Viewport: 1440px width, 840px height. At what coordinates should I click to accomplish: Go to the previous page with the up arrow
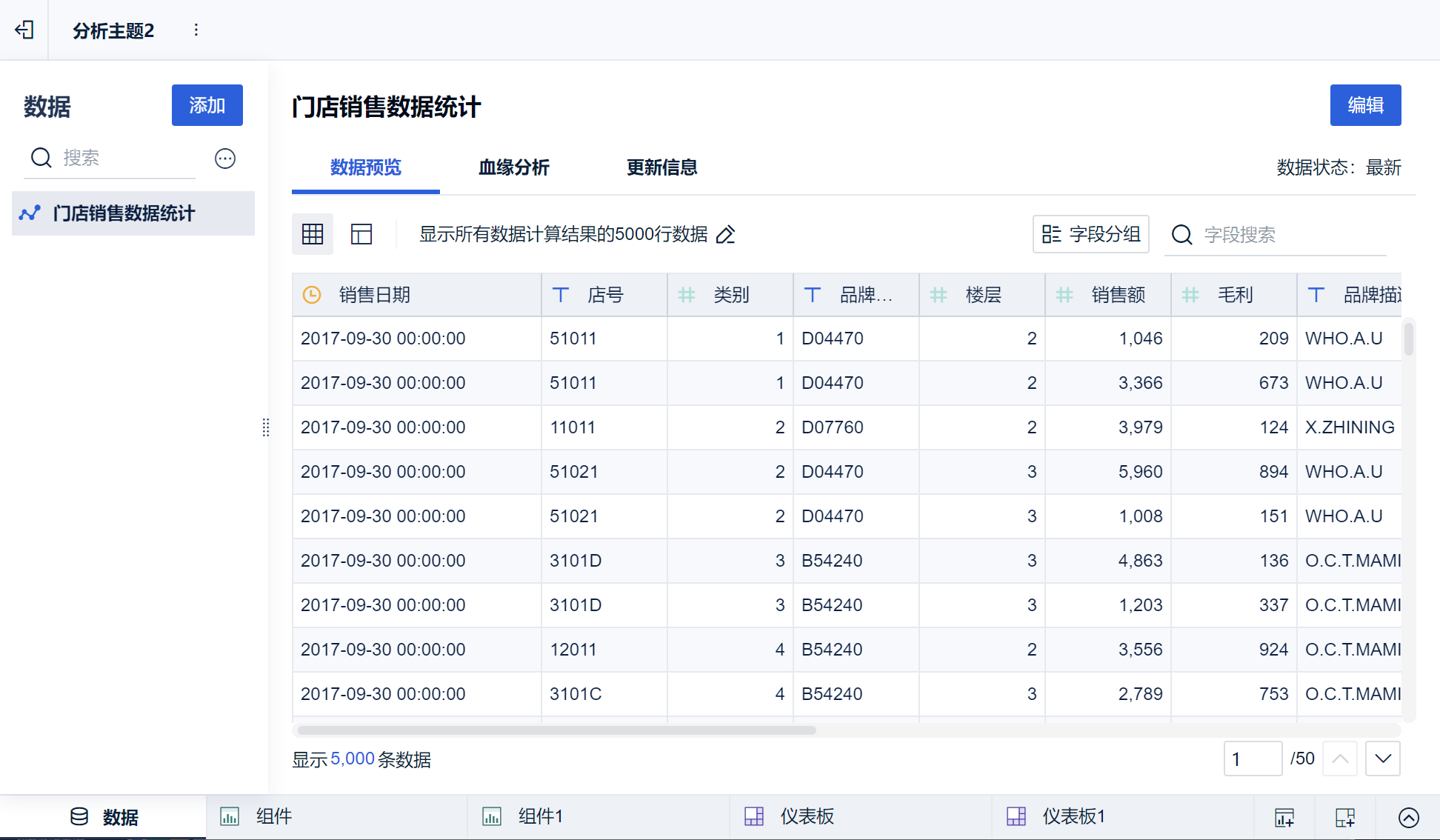coord(1339,759)
